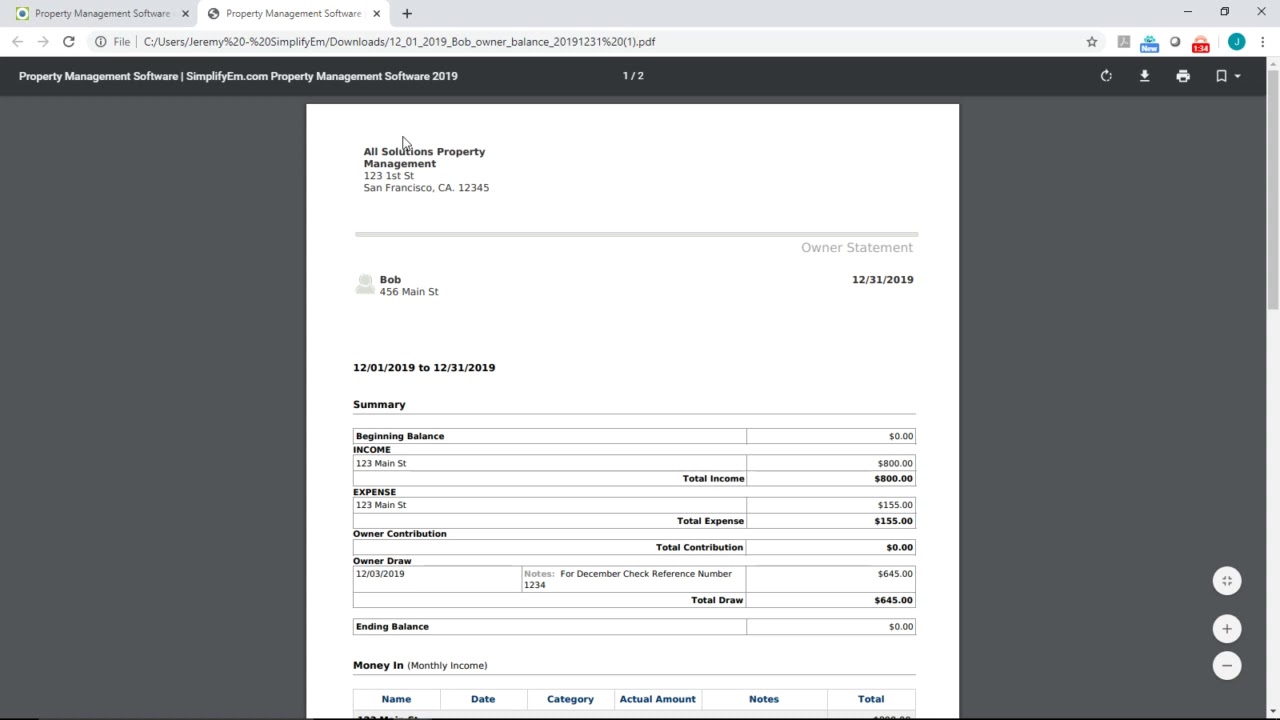The height and width of the screenshot is (720, 1280).
Task: Download the PDF file
Action: pos(1144,76)
